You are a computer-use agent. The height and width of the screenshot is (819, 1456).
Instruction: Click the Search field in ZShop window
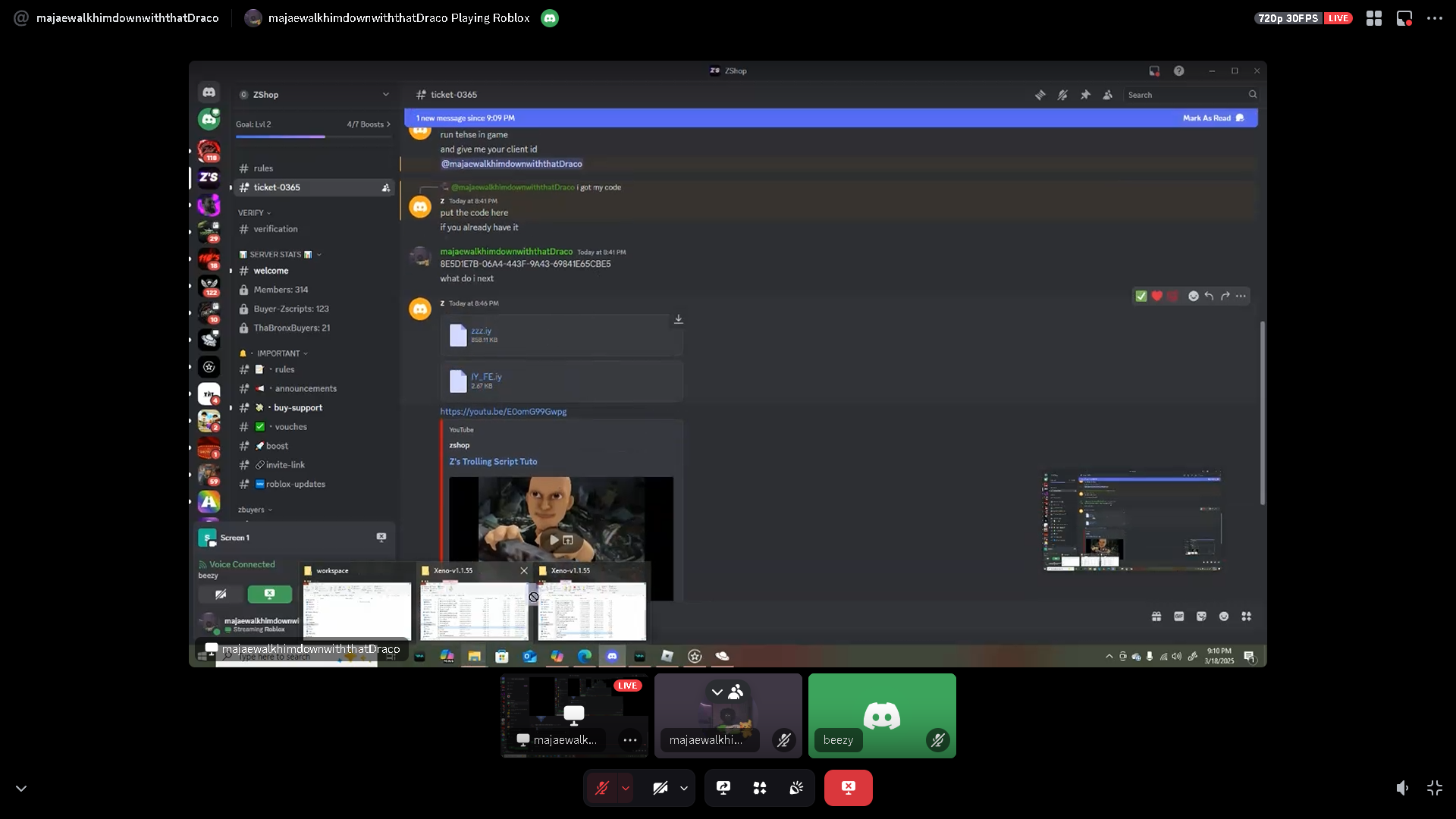tap(1191, 95)
